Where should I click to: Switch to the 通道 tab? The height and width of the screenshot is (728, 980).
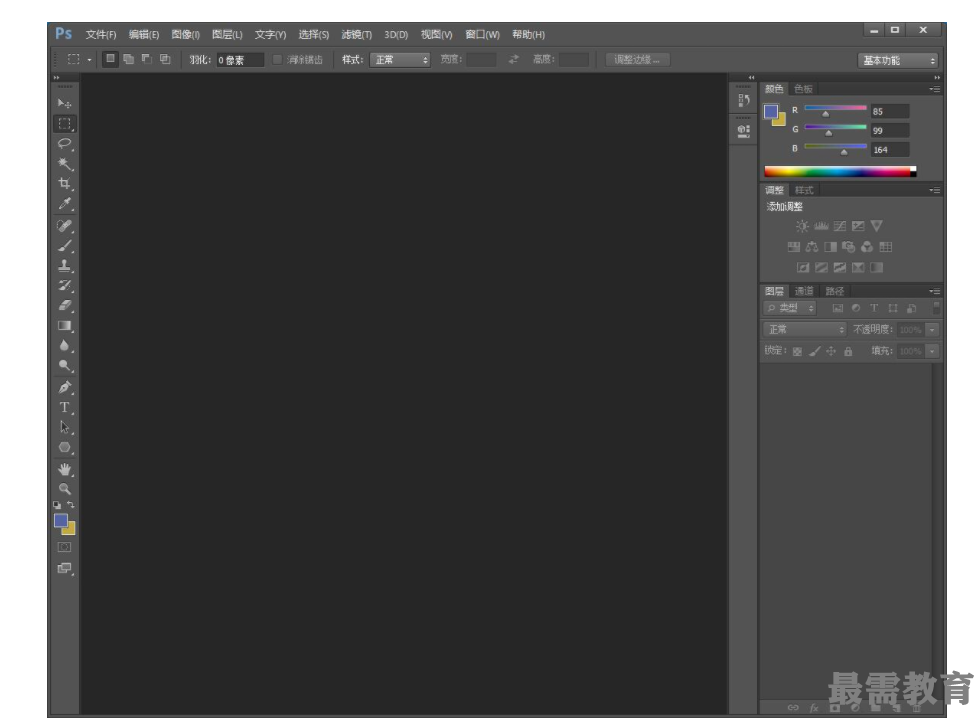tap(804, 291)
